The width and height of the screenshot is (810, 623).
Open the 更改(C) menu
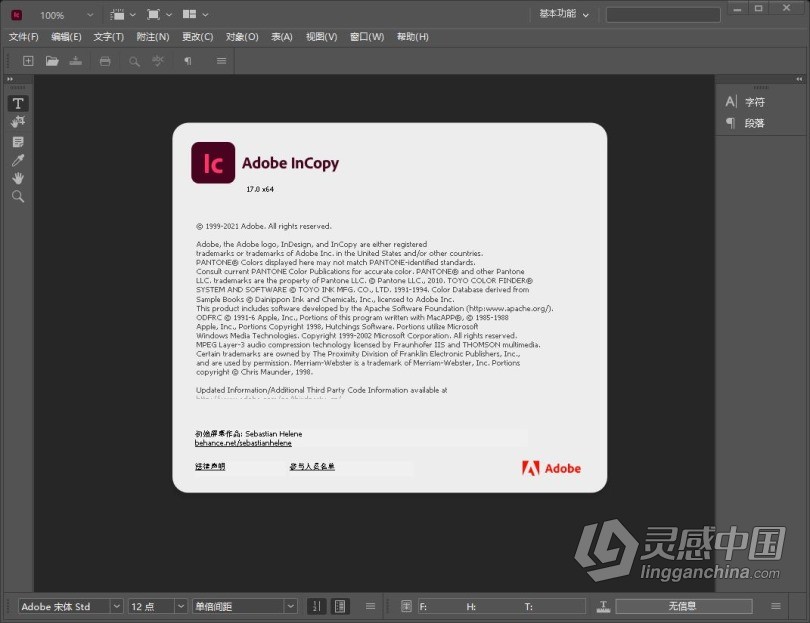tap(197, 37)
